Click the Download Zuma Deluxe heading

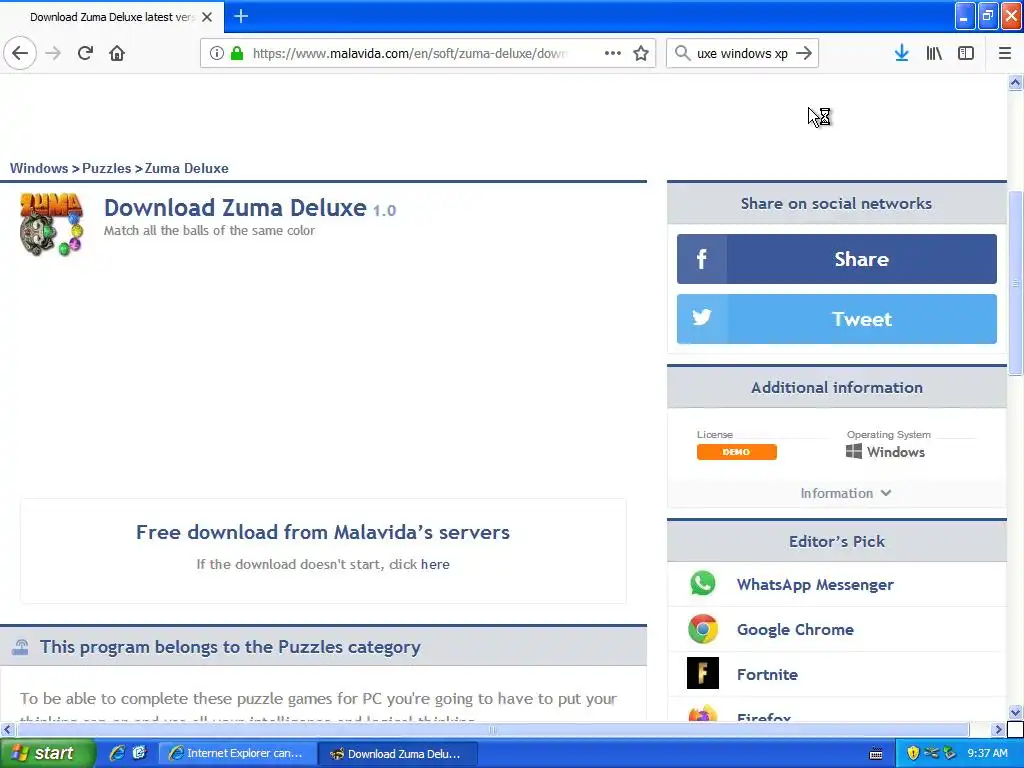click(x=235, y=208)
